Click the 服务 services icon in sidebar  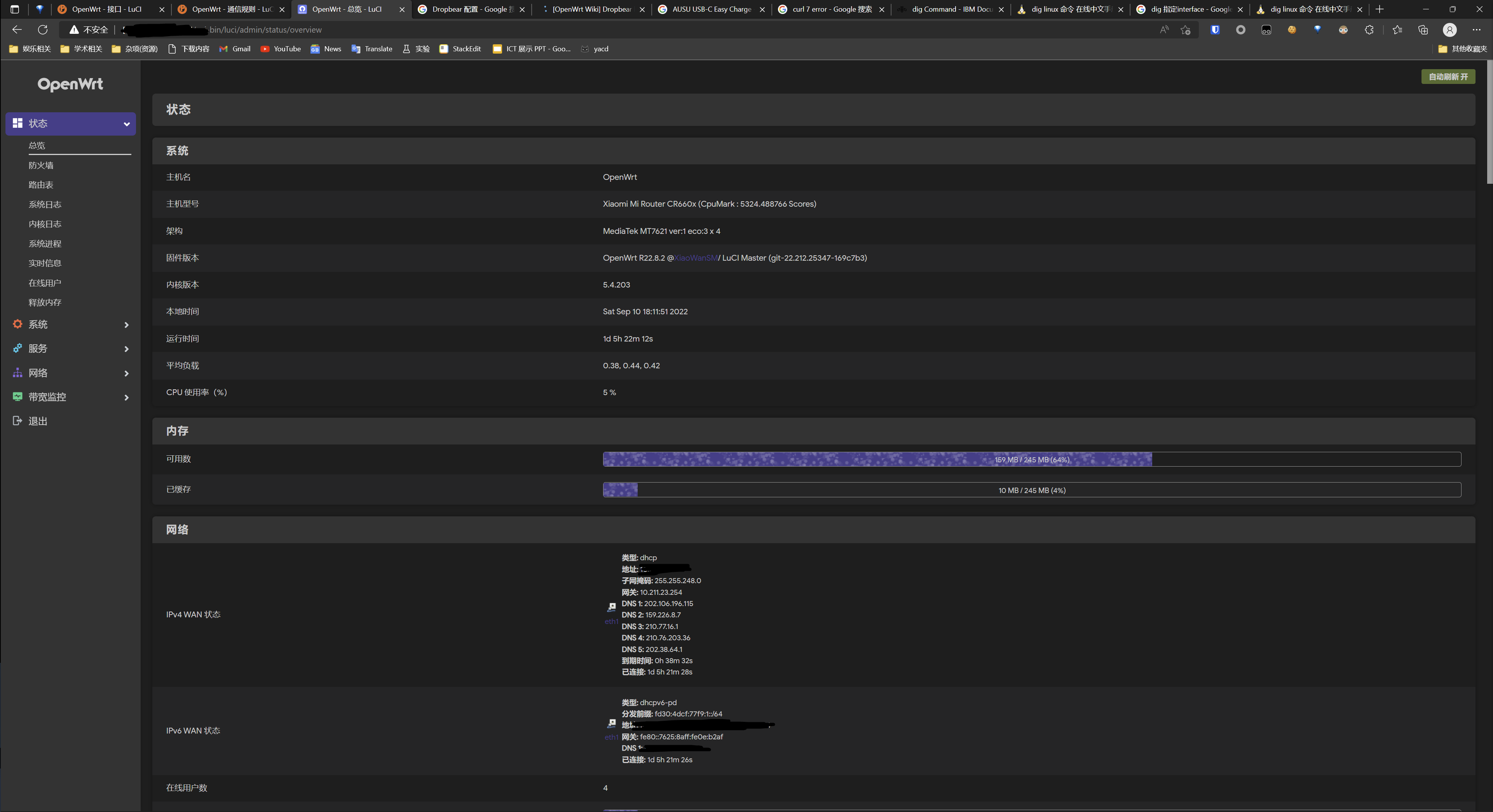[17, 348]
